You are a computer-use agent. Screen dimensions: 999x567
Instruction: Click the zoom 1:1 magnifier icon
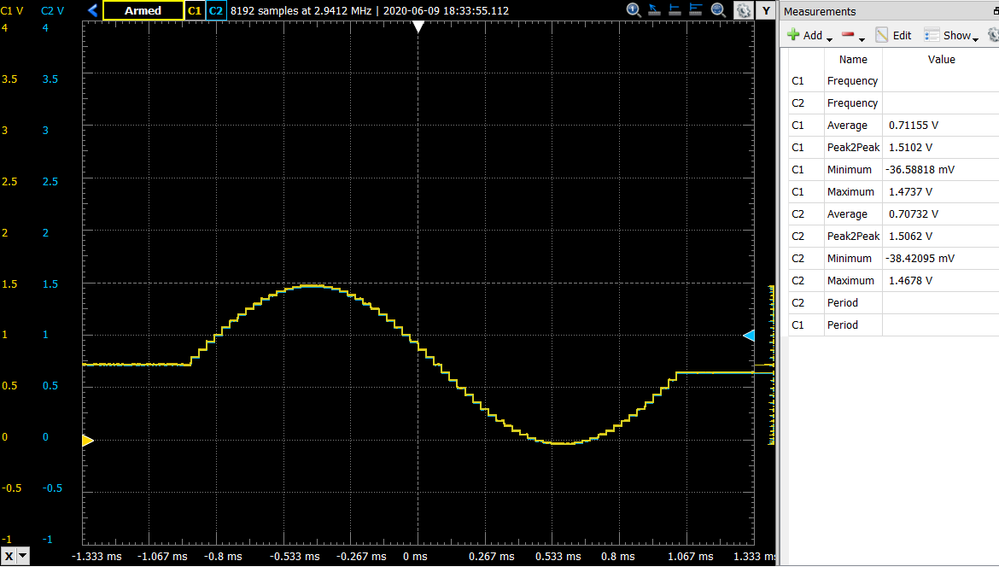tap(633, 10)
